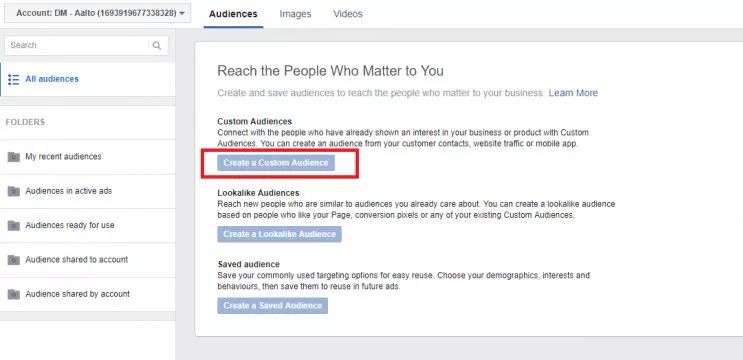Click the My recent audiences folder icon

pyautogui.click(x=14, y=157)
